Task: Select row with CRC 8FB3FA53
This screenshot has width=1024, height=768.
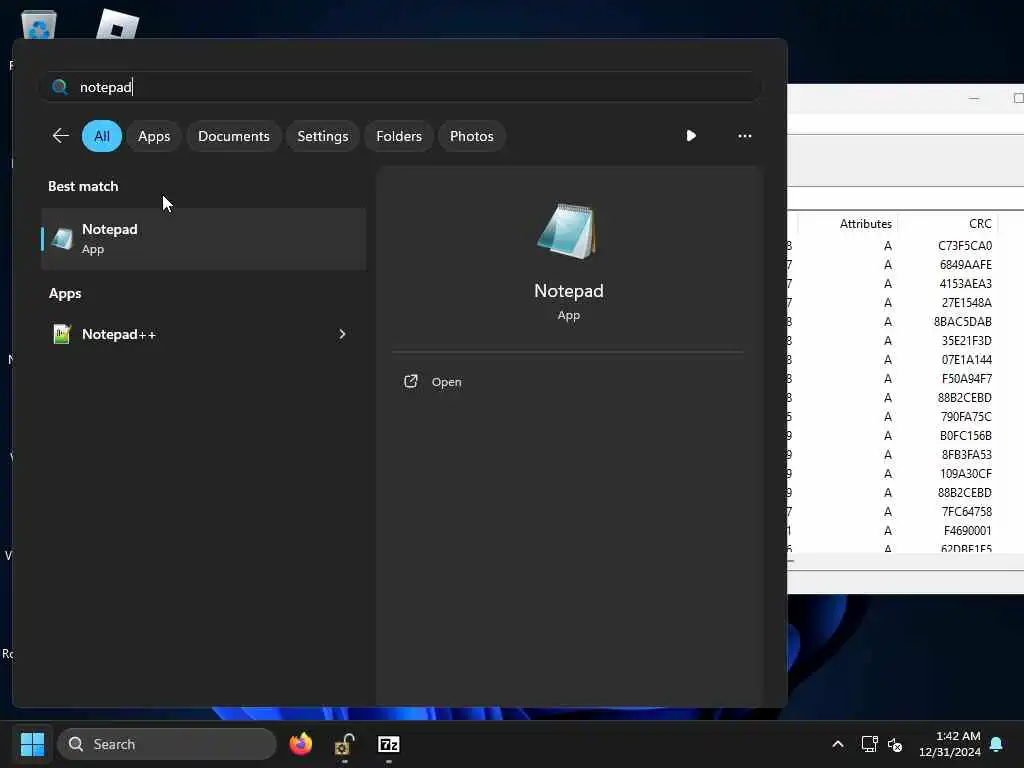Action: (906, 455)
